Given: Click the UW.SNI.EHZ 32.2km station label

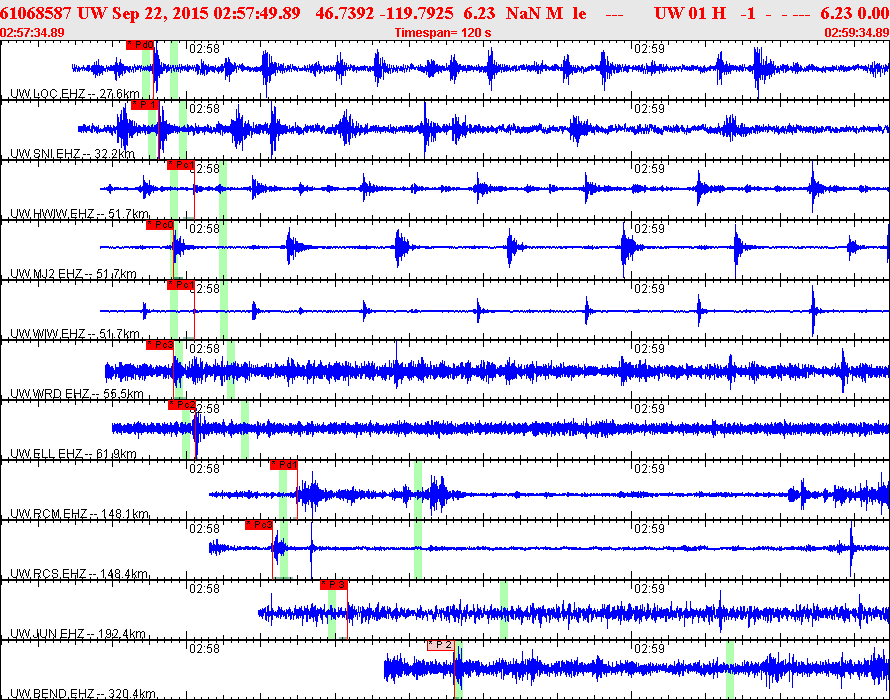Looking at the screenshot, I should coord(73,154).
